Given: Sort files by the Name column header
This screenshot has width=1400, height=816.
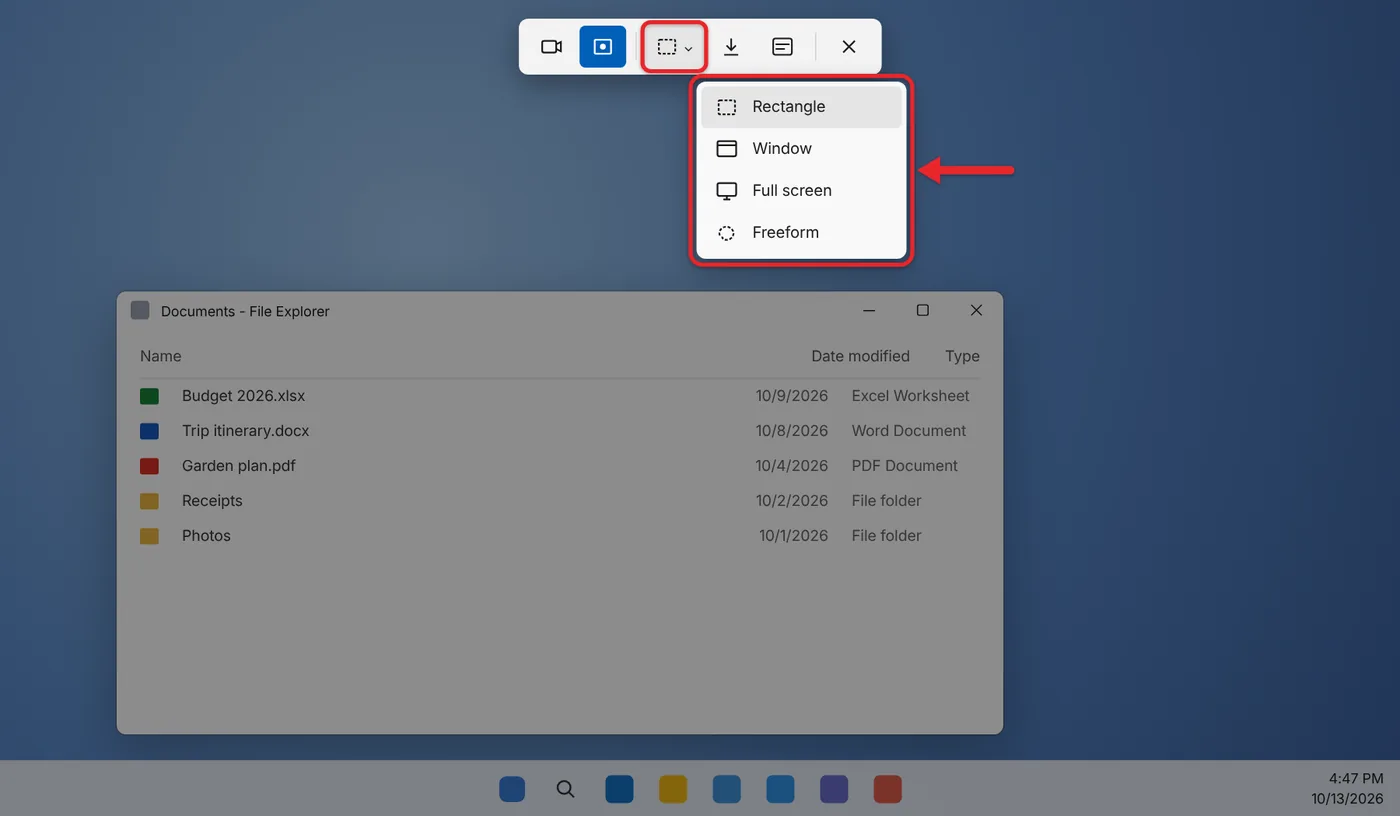Looking at the screenshot, I should click(x=161, y=356).
